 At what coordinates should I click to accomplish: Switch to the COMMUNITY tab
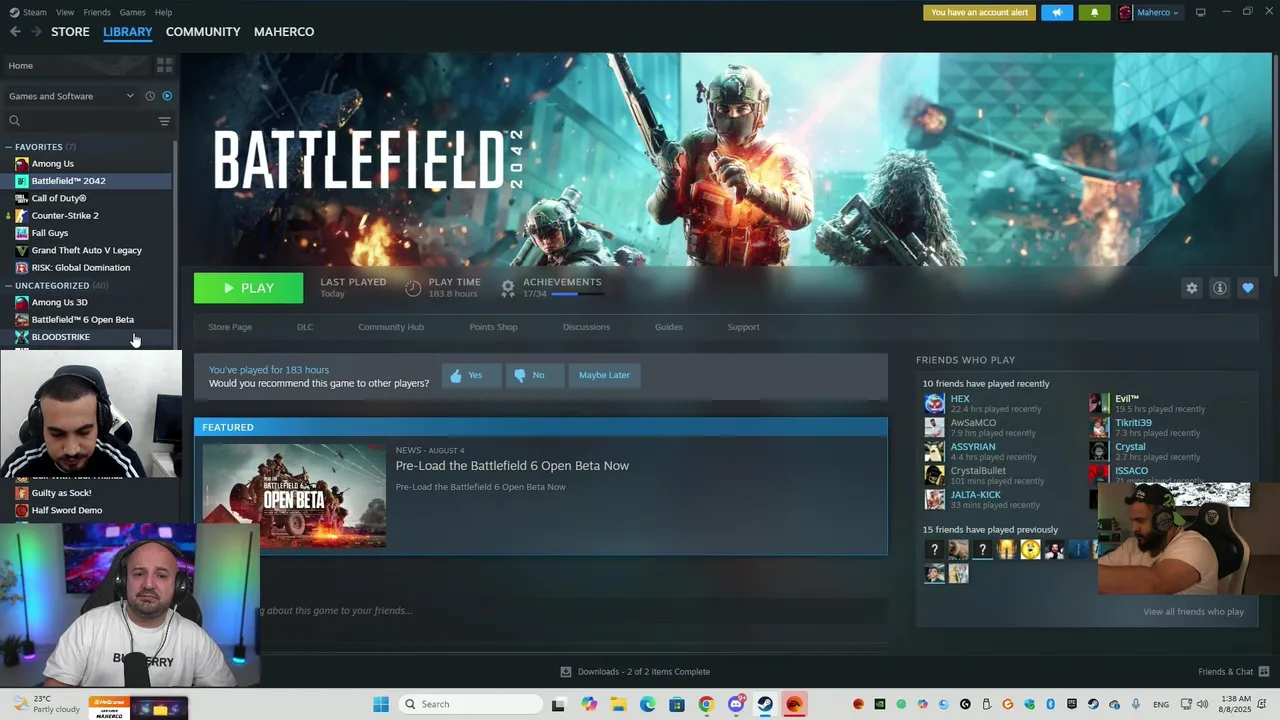point(203,32)
